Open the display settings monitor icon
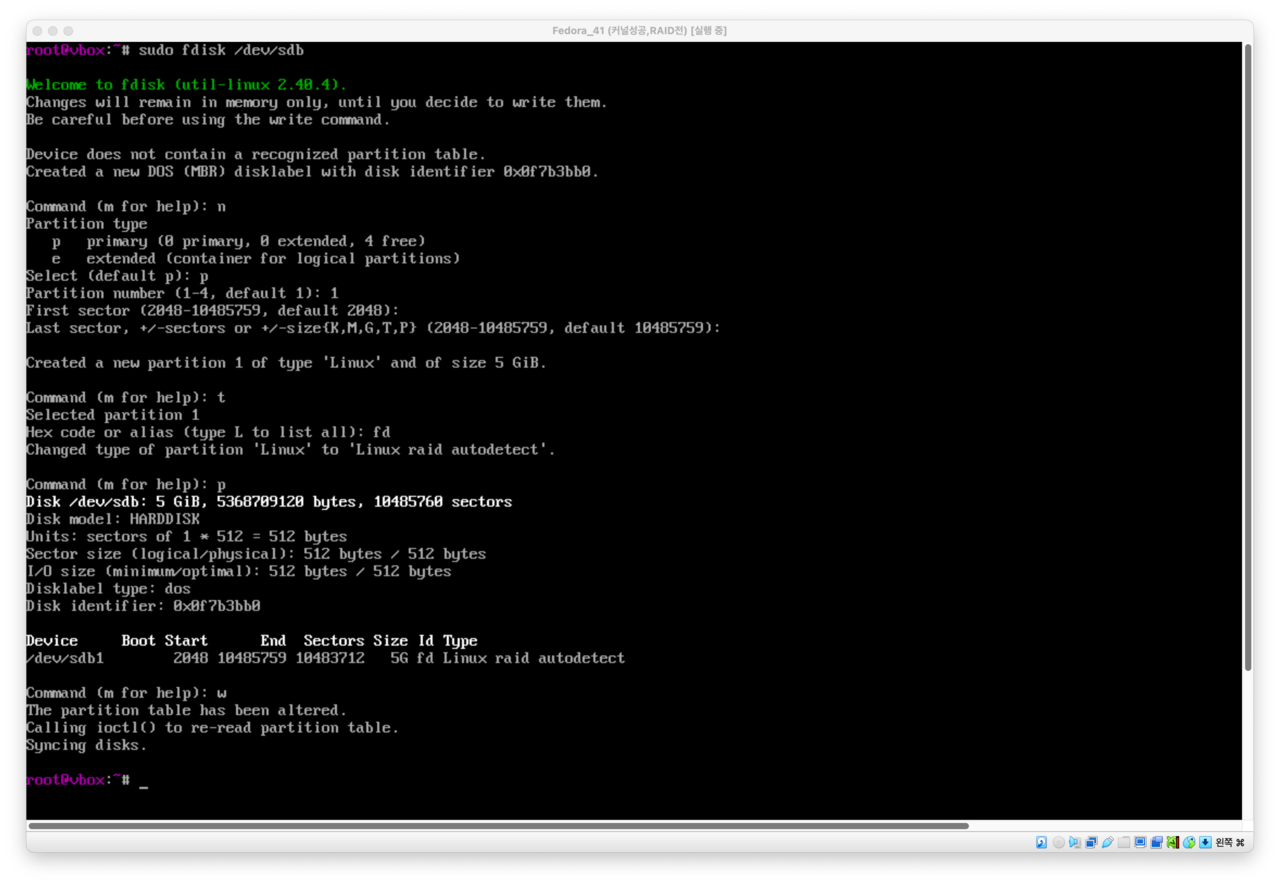Viewport: 1280px width, 885px height. pos(1140,842)
